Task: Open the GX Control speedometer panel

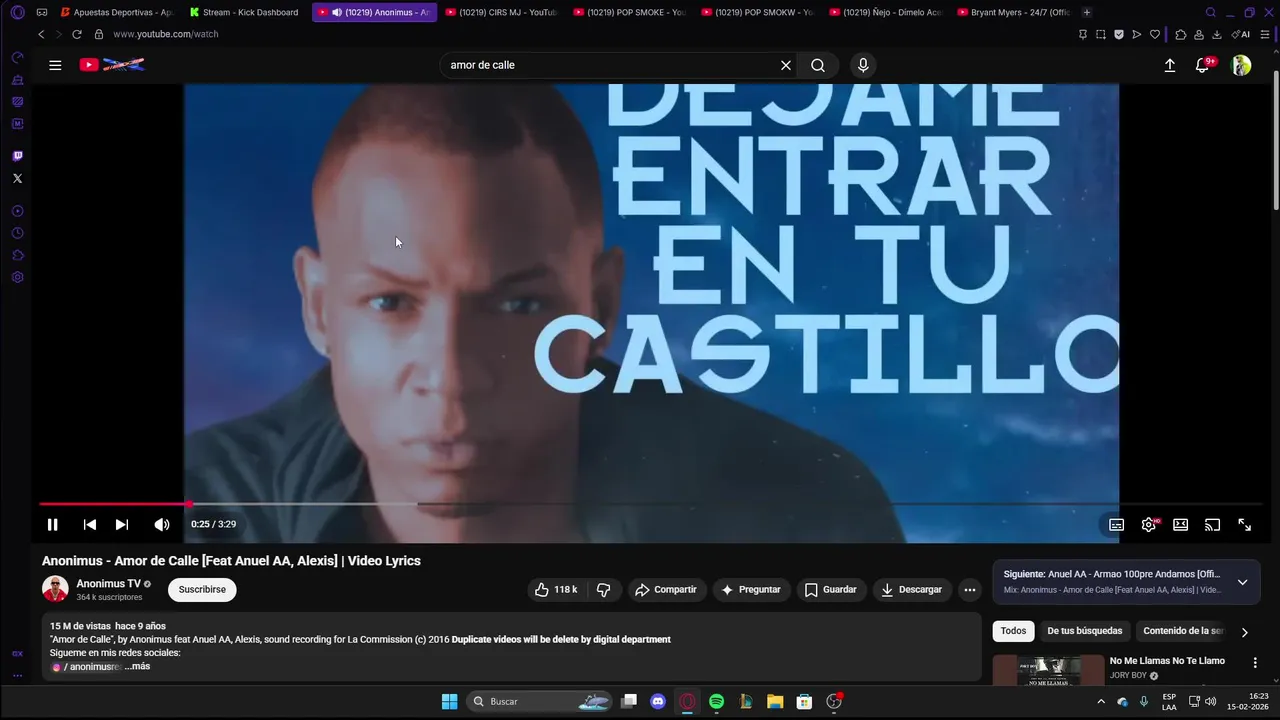Action: (17, 58)
